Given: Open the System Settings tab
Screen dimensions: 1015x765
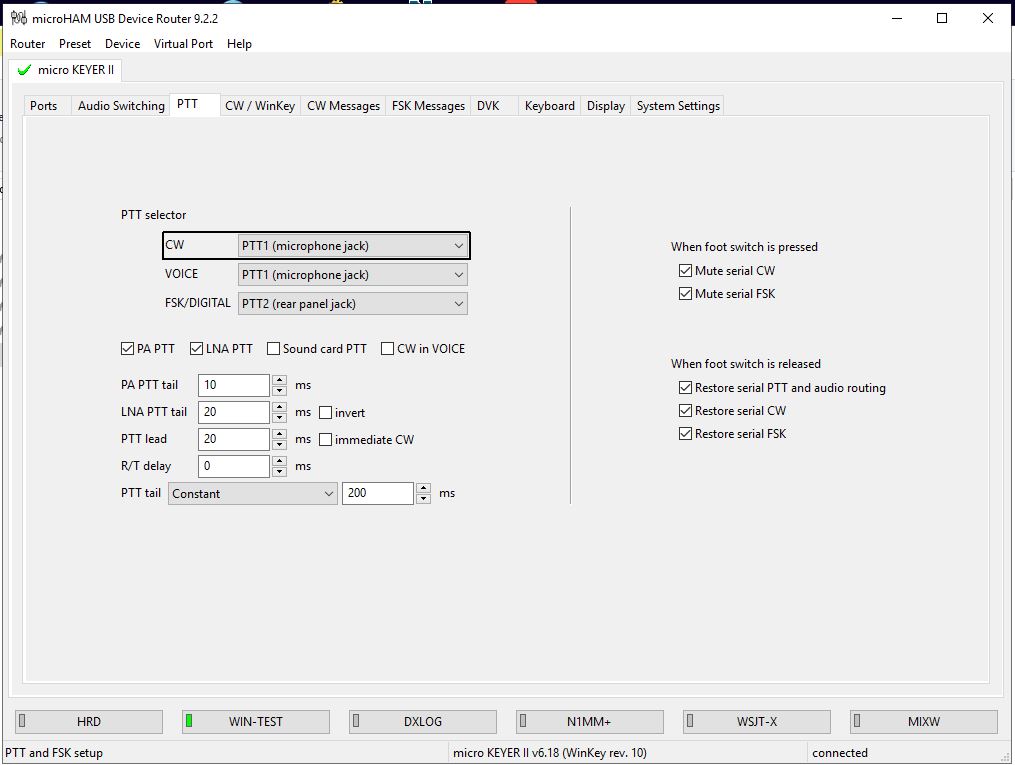Looking at the screenshot, I should pos(678,105).
